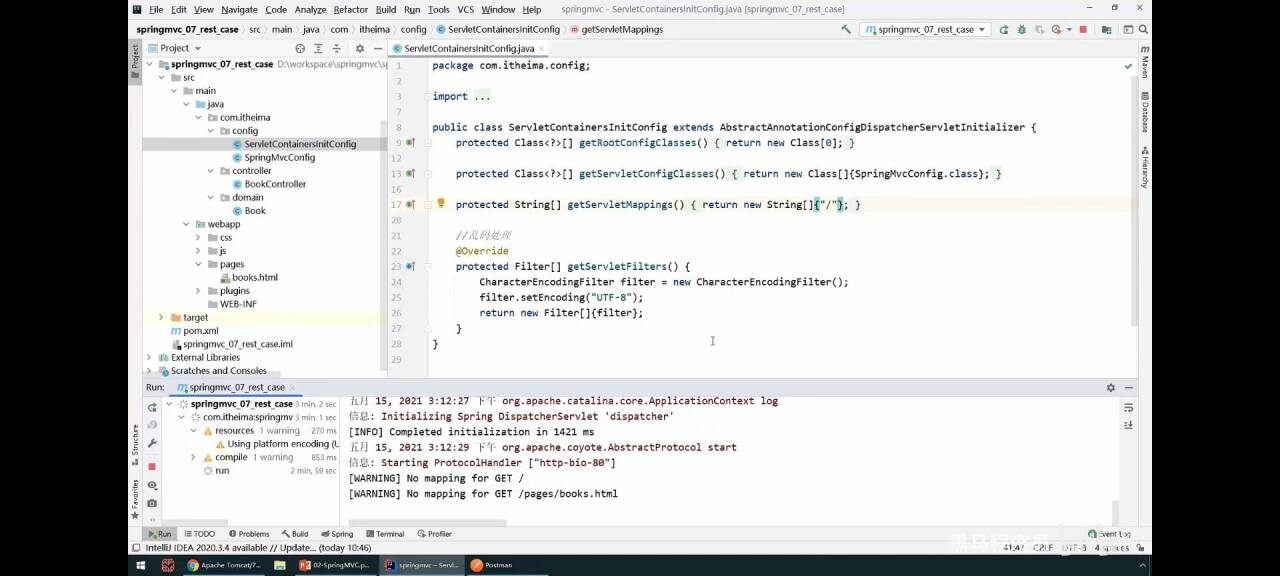Select the ServletContainersInitConfig.java editor tab
Screen dimensions: 1280x576
(x=469, y=48)
